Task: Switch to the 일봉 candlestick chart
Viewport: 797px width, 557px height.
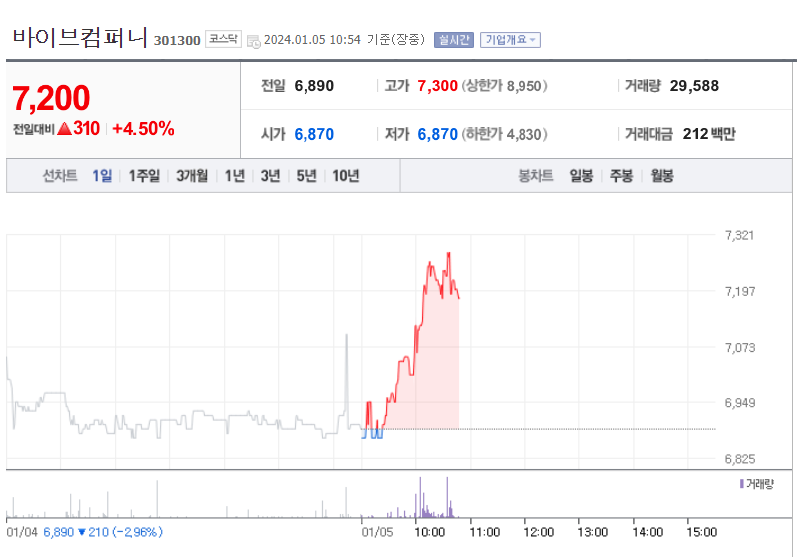Action: click(581, 176)
